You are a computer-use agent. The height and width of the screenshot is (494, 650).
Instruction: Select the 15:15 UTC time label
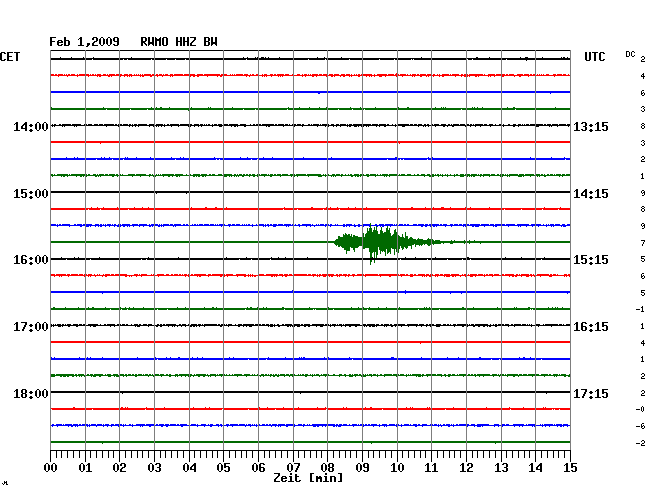tap(591, 260)
